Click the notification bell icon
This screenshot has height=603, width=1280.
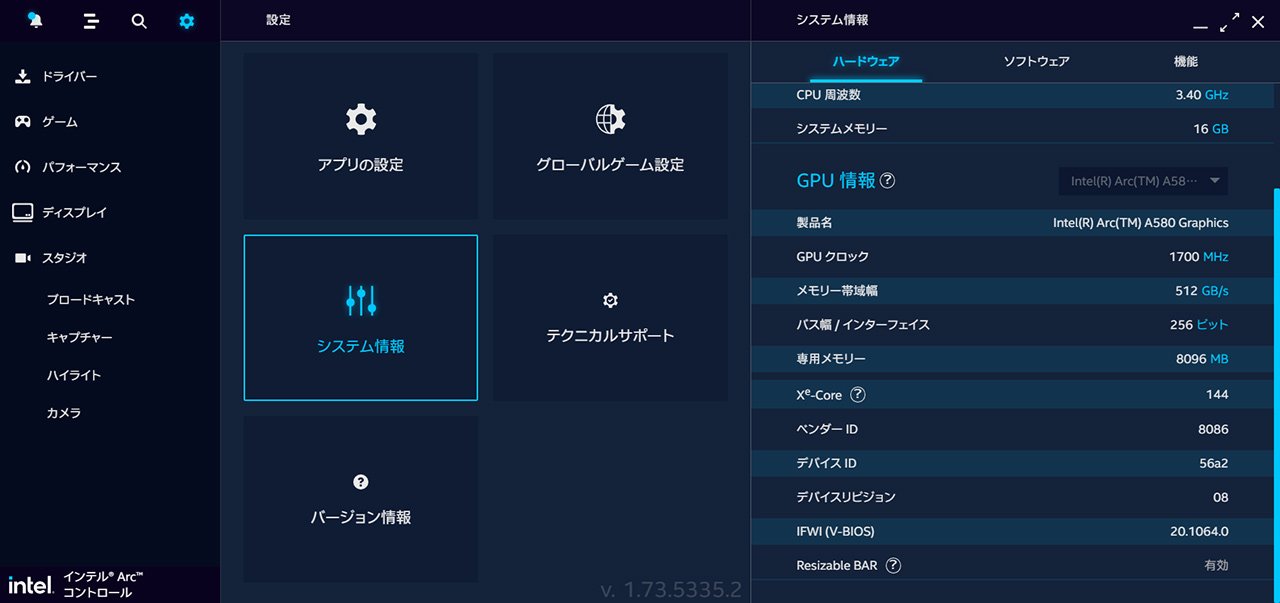[35, 21]
